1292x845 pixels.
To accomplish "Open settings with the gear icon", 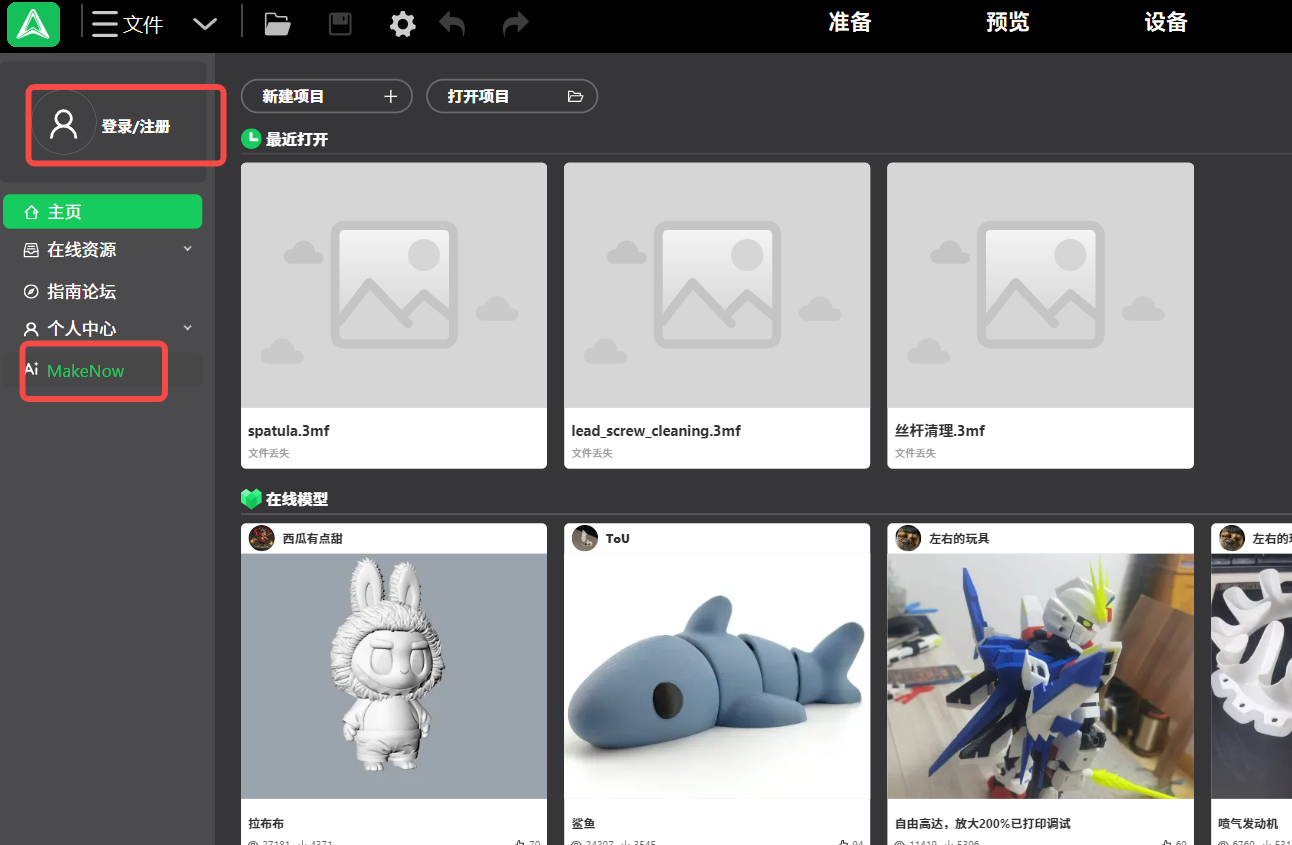I will [x=402, y=24].
